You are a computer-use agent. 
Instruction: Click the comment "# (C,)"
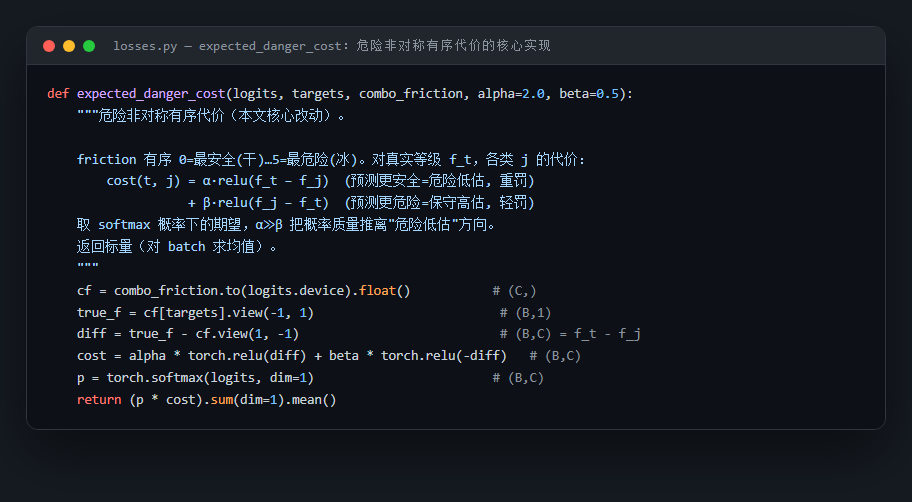click(x=514, y=290)
